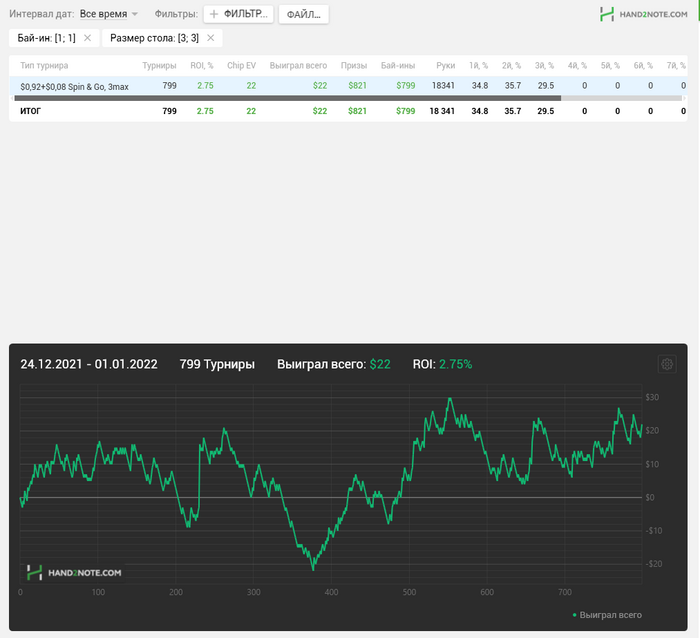The image size is (700, 638).
Task: Sort by the ROI, % column header
Action: pos(202,65)
